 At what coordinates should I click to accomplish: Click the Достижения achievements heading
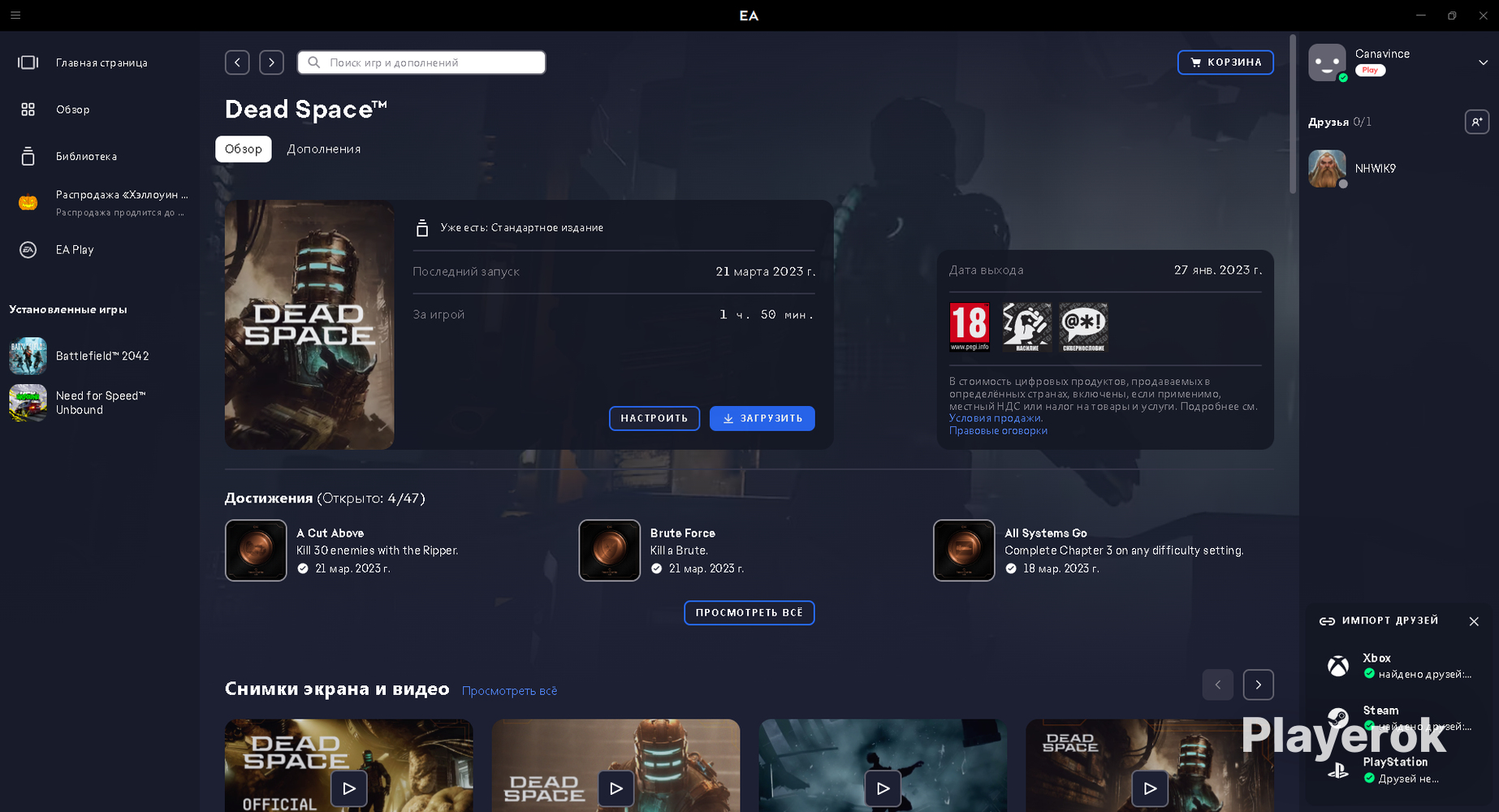269,499
